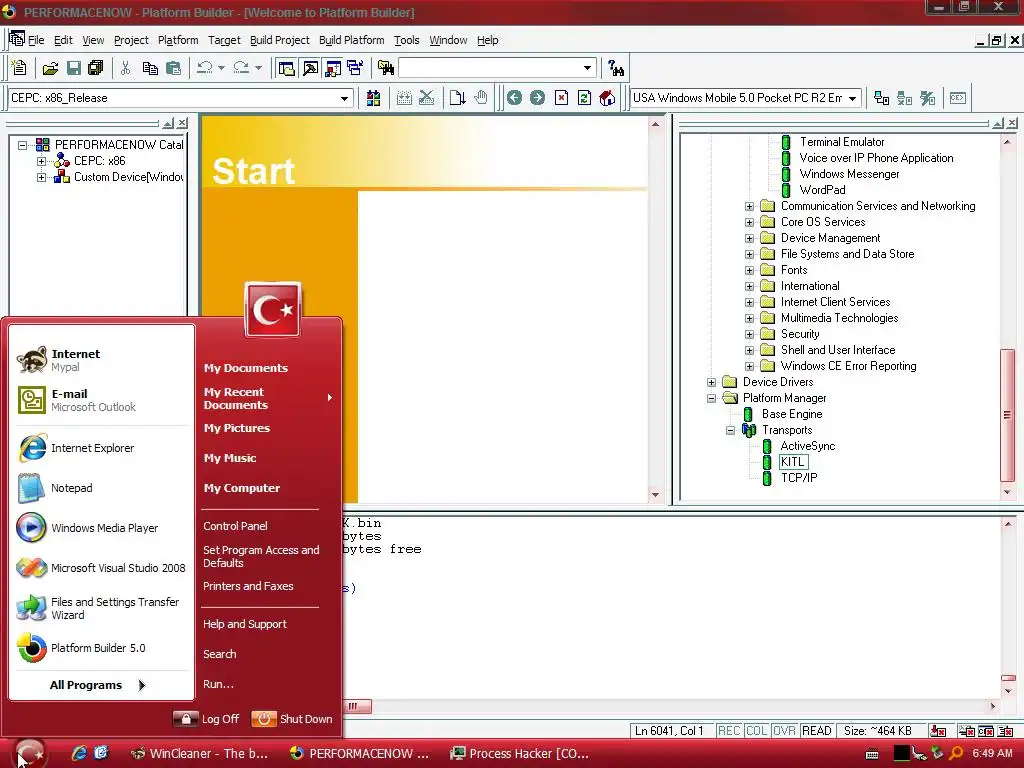Click the orange magnifier tray icon

pyautogui.click(x=957, y=753)
